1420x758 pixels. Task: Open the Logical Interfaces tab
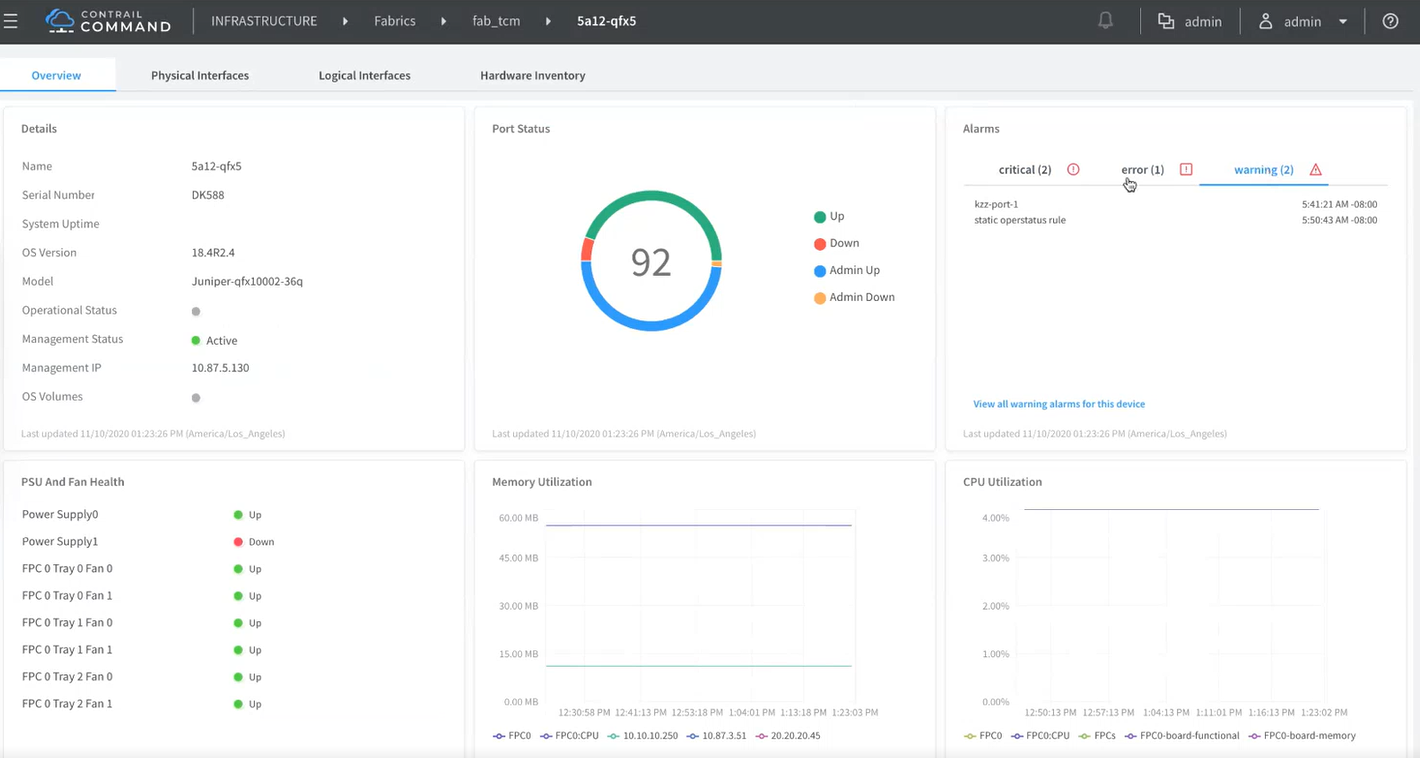[x=365, y=75]
